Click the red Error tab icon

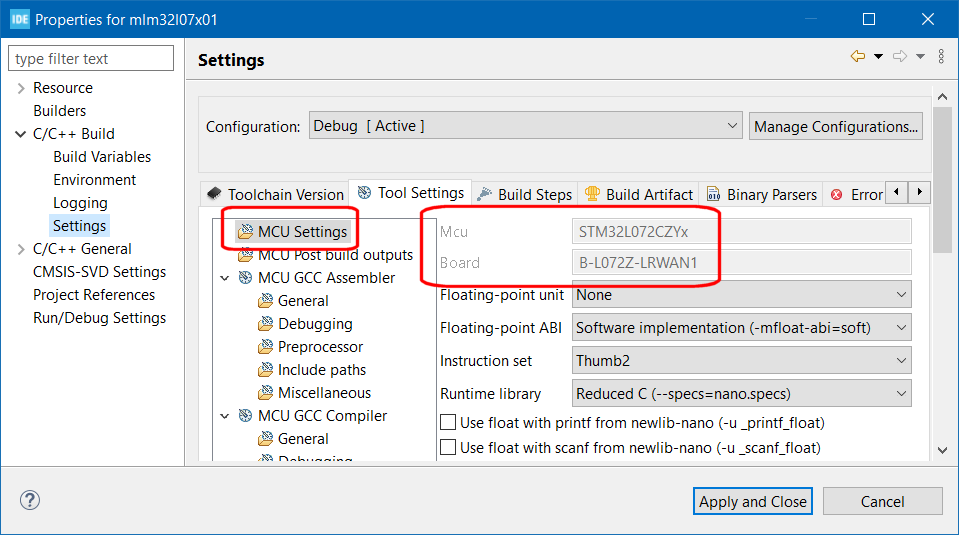837,194
